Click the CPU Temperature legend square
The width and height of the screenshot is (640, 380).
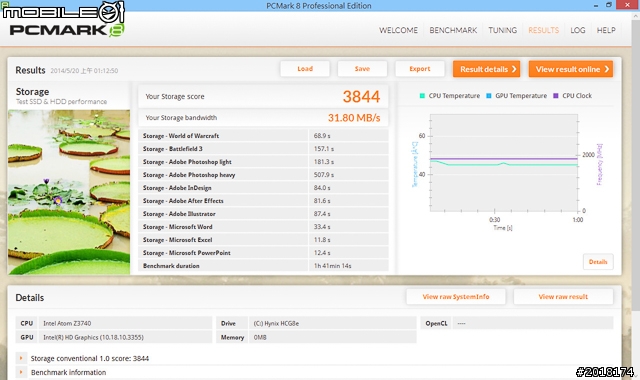pos(422,96)
